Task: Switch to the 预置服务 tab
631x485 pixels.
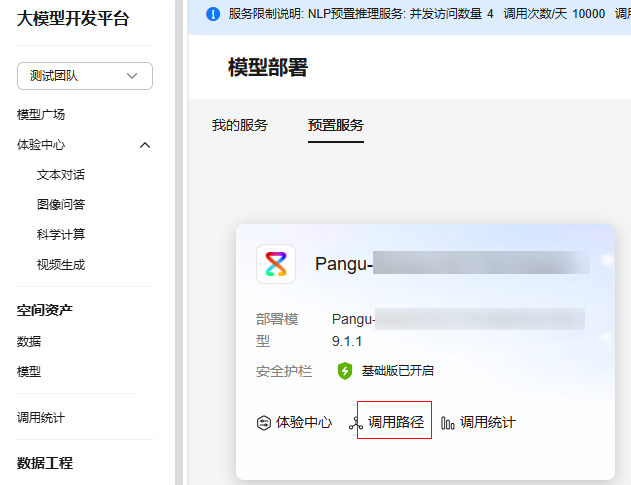Action: [336, 125]
